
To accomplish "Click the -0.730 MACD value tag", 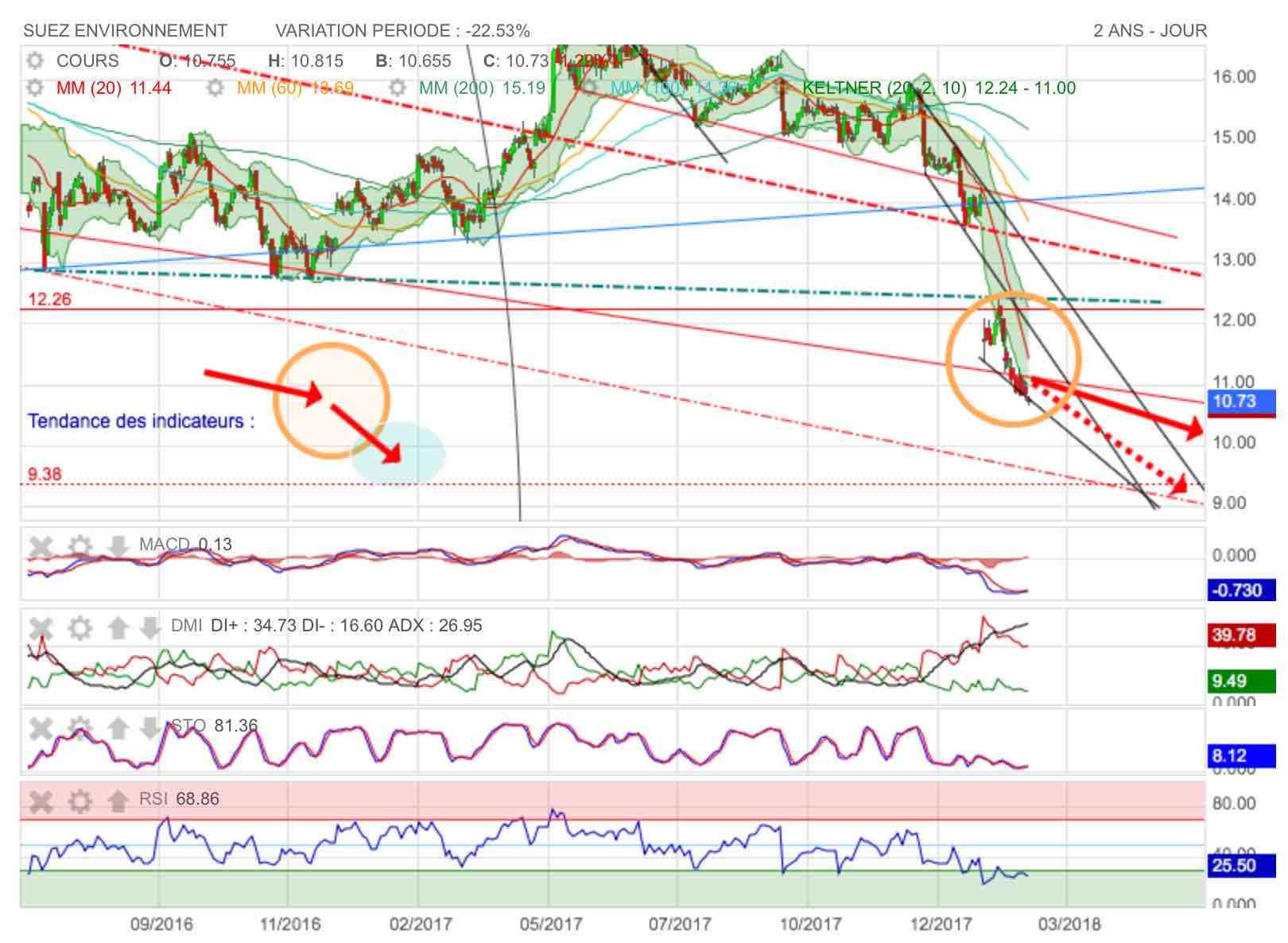I will coord(1241,590).
